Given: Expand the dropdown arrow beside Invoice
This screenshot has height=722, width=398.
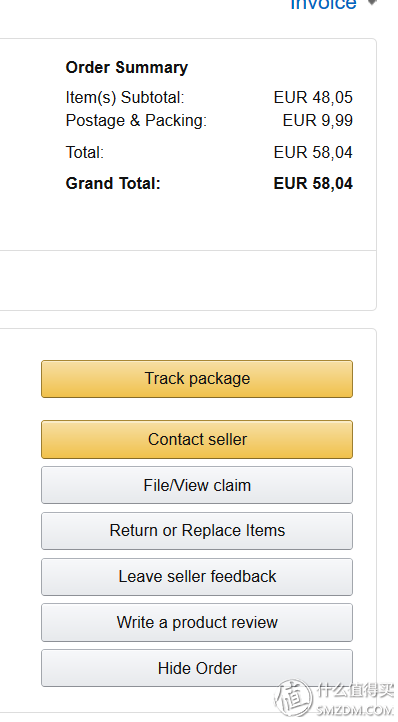Looking at the screenshot, I should click(372, 3).
